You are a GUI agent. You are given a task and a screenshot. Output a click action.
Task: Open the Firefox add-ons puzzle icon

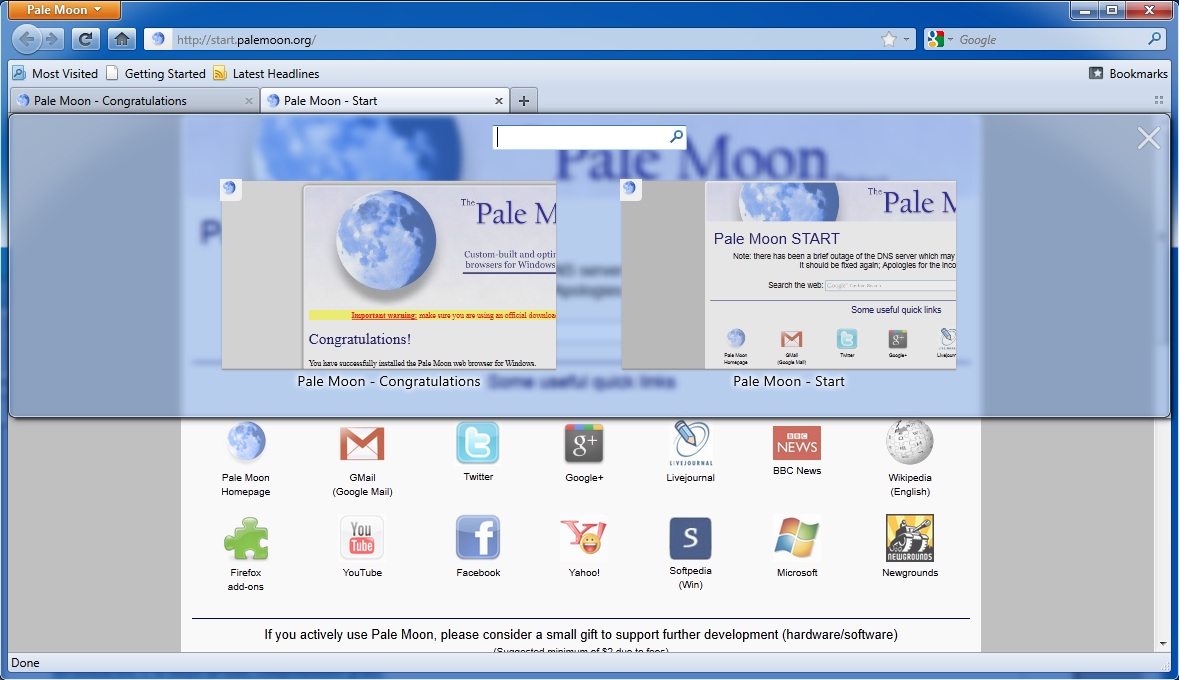point(246,539)
